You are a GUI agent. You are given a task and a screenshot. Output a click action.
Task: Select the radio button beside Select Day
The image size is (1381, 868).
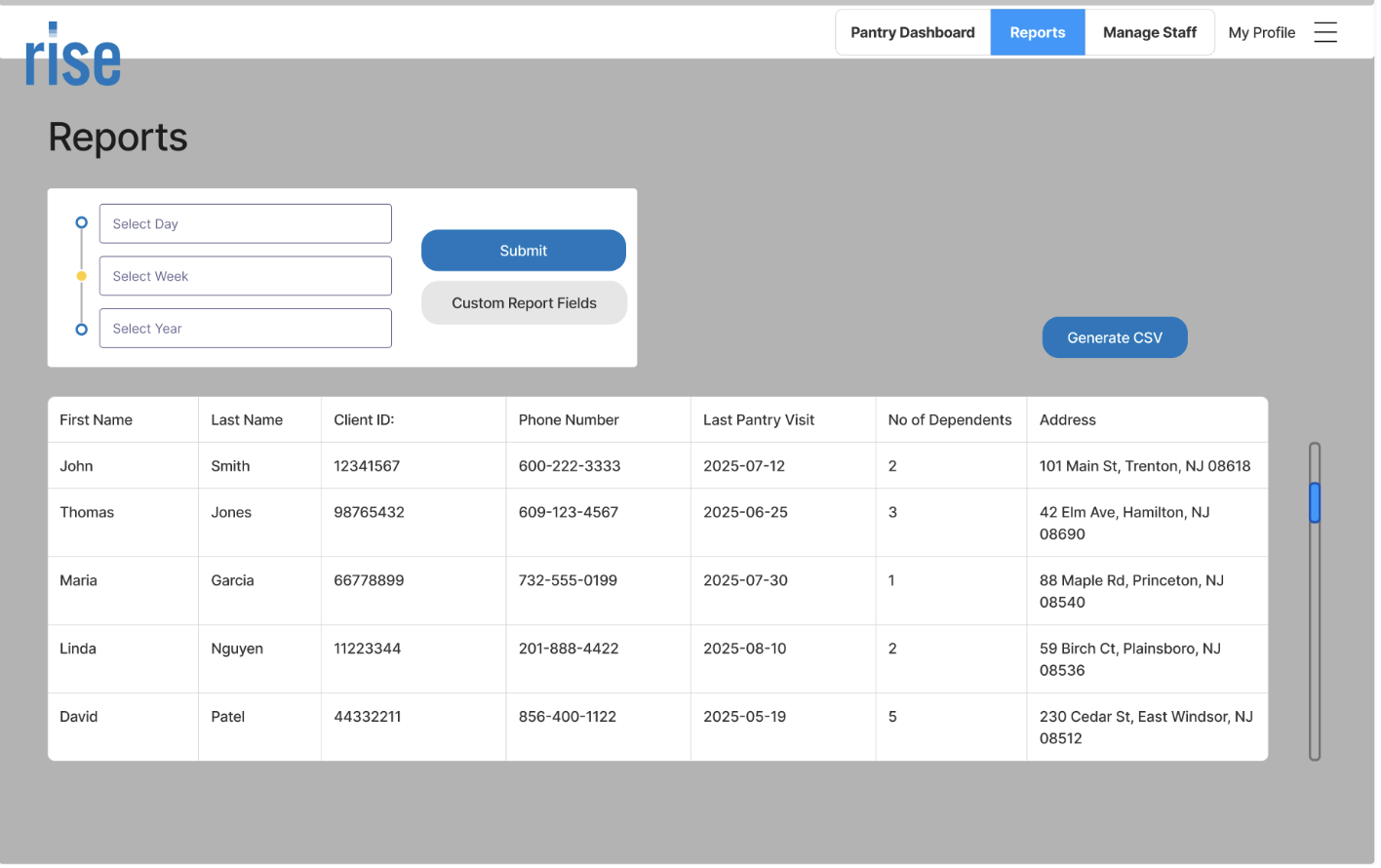coord(81,222)
